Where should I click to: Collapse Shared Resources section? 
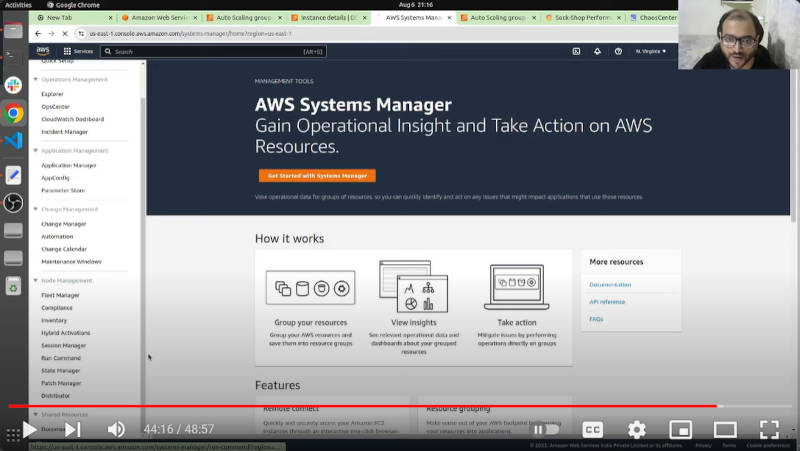click(35, 414)
